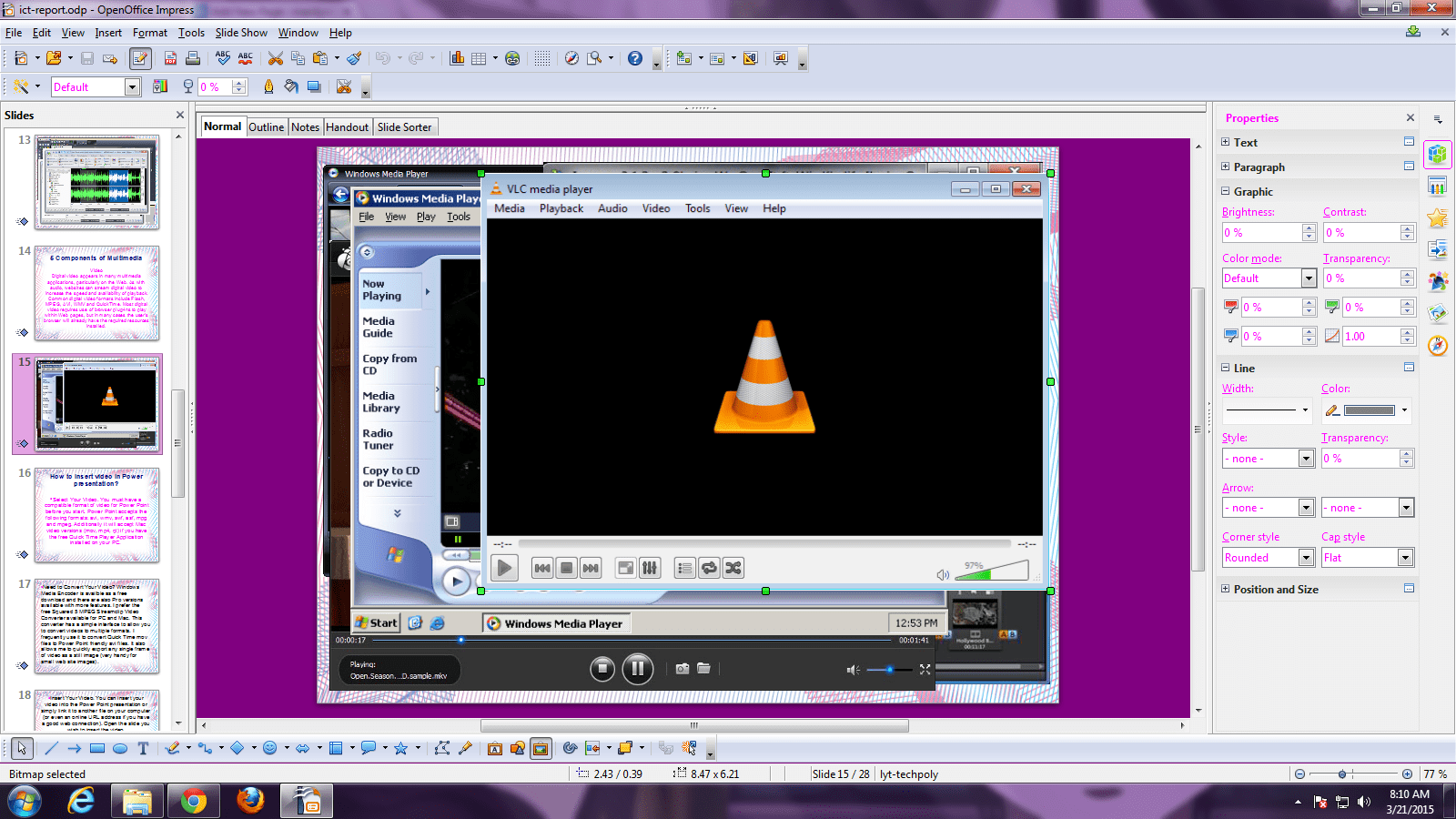This screenshot has height=819, width=1456.
Task: Open Windows Start menu orb
Action: coord(25,801)
